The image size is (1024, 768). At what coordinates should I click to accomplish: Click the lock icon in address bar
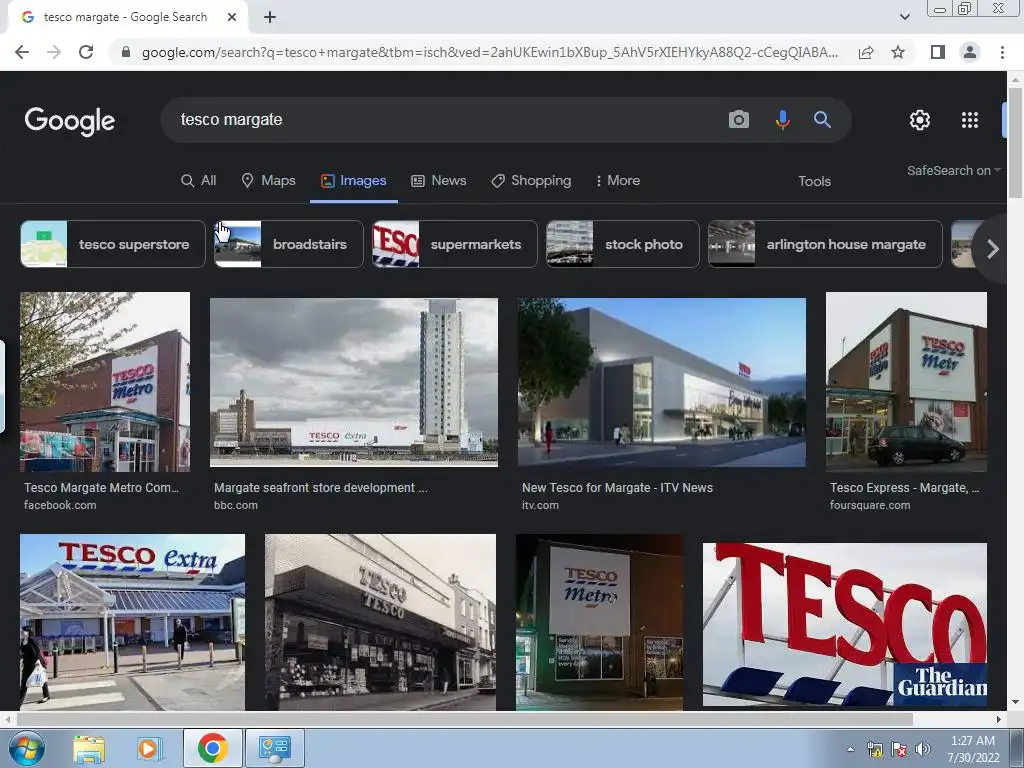[x=126, y=52]
